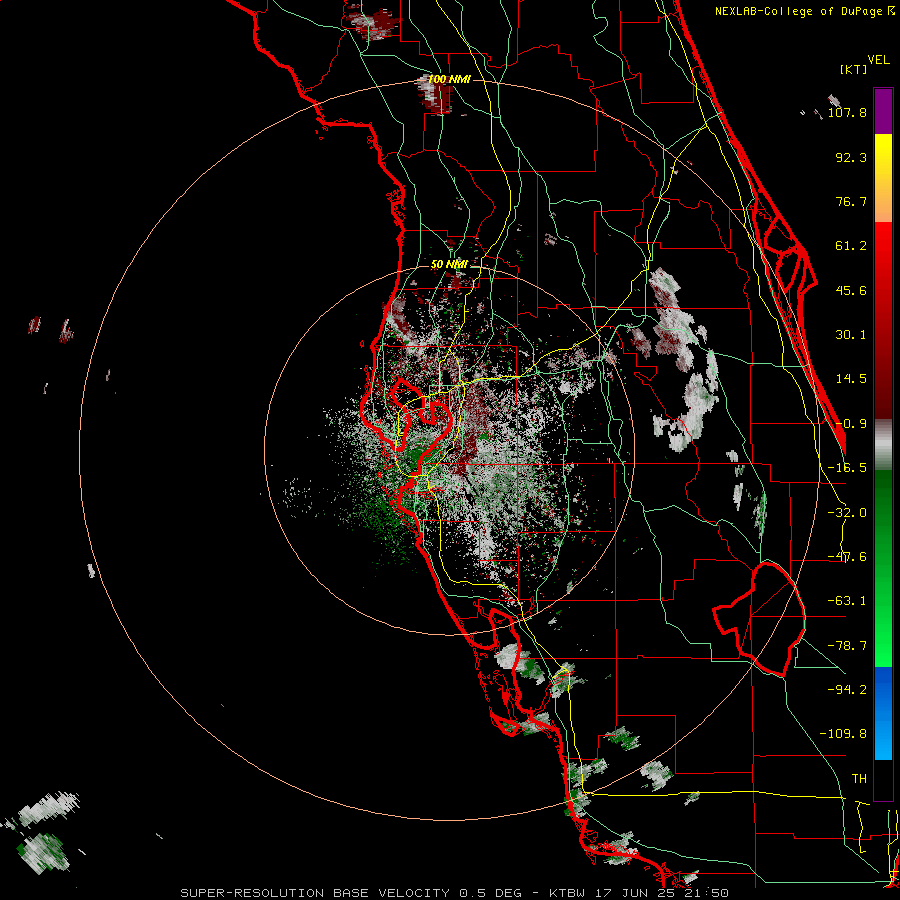
Task: Click the -94.2 legend value
Action: click(x=847, y=689)
